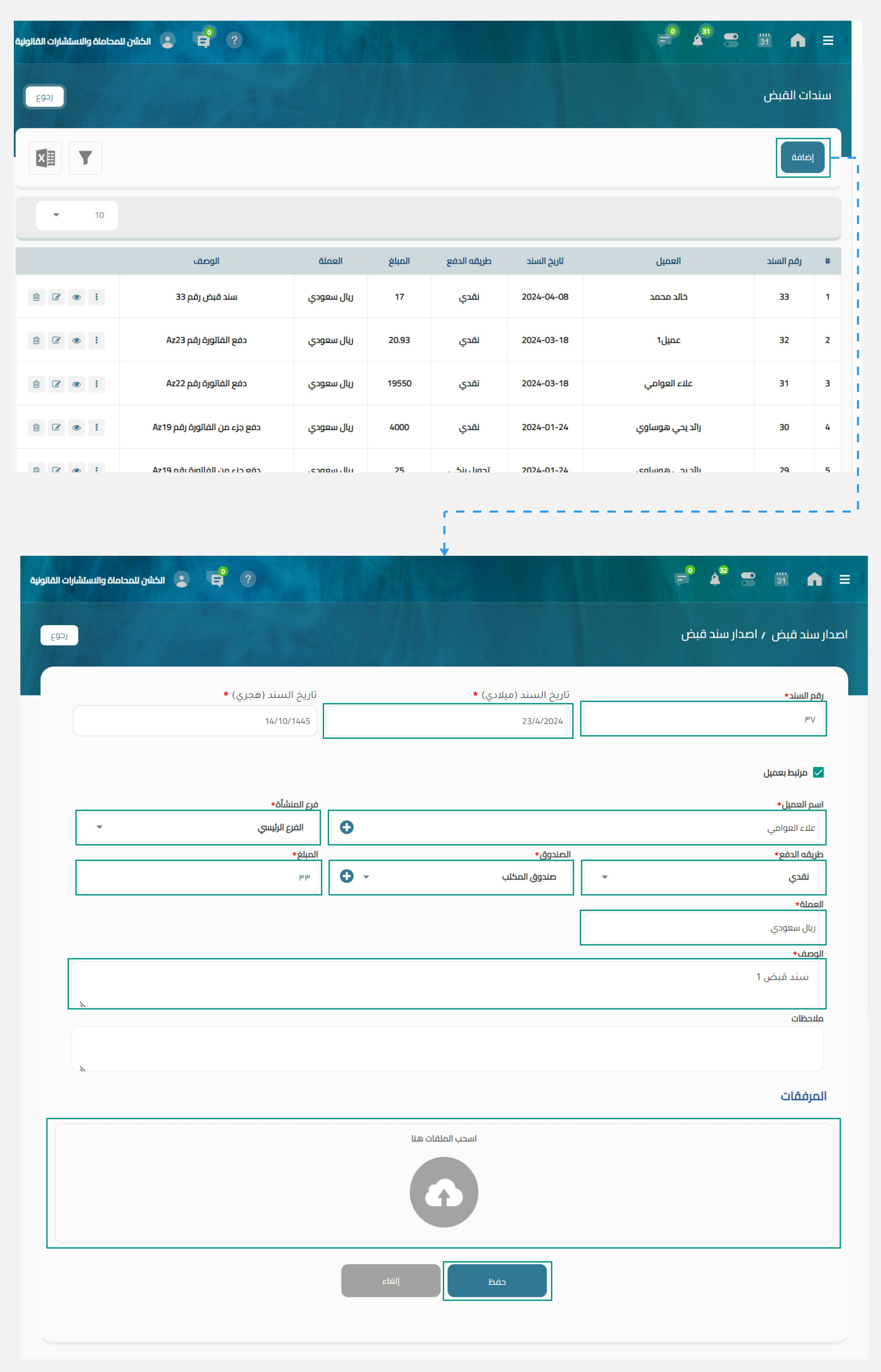The image size is (881, 1372).
Task: Edit receipt 33 row
Action: 57,297
